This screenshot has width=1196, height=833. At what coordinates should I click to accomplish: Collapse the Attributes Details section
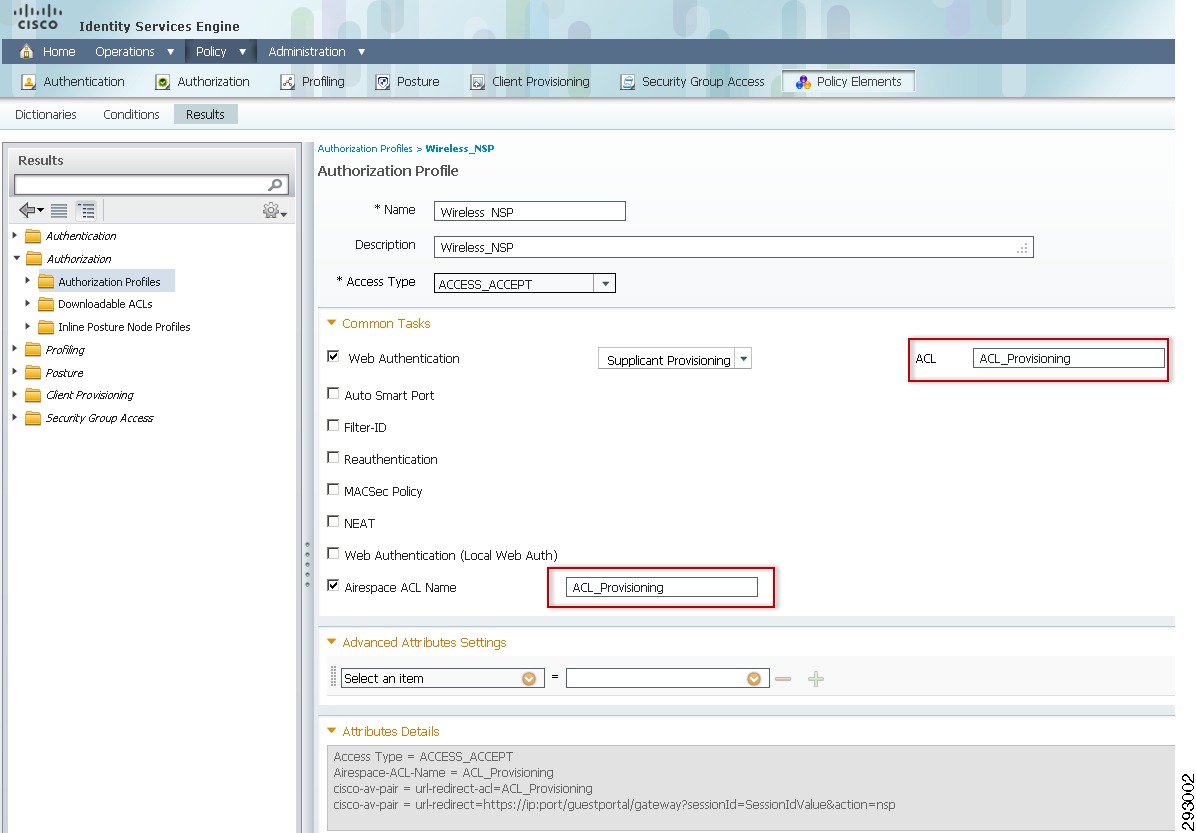tap(331, 731)
